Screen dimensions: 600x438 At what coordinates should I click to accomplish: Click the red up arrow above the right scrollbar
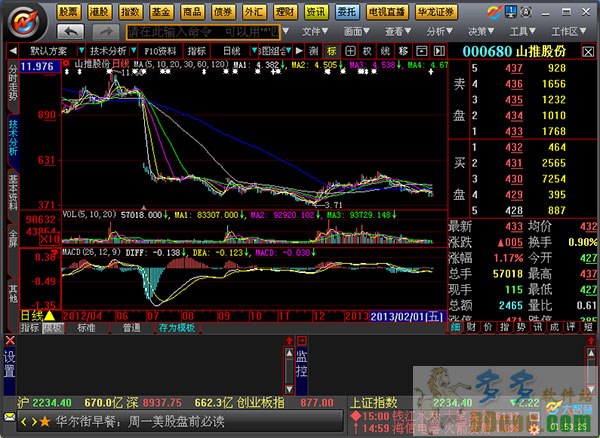point(591,340)
